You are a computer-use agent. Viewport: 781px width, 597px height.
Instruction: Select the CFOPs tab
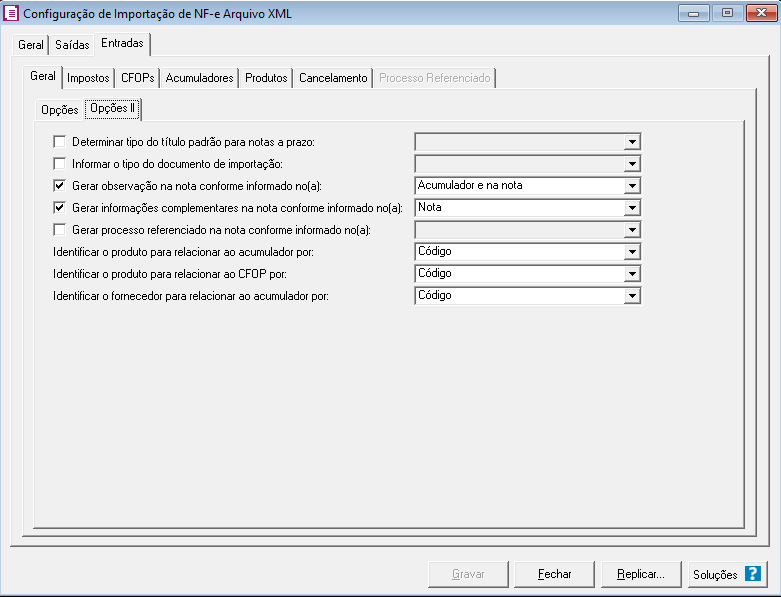138,78
